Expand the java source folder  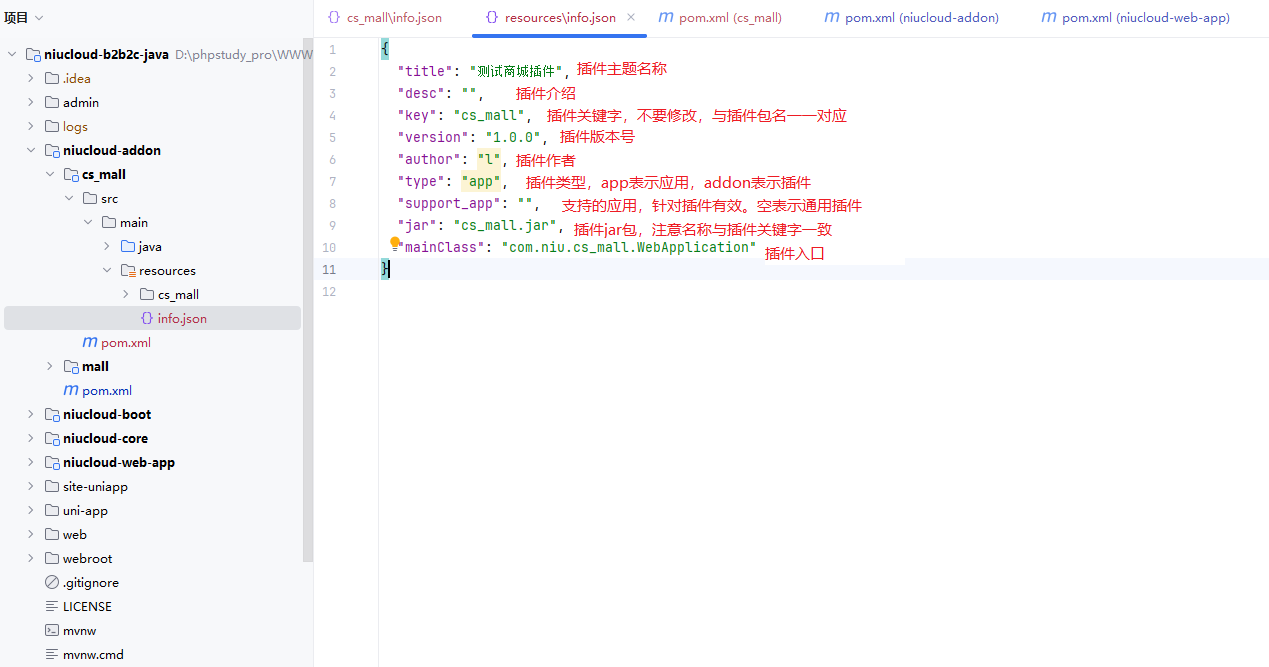point(107,247)
